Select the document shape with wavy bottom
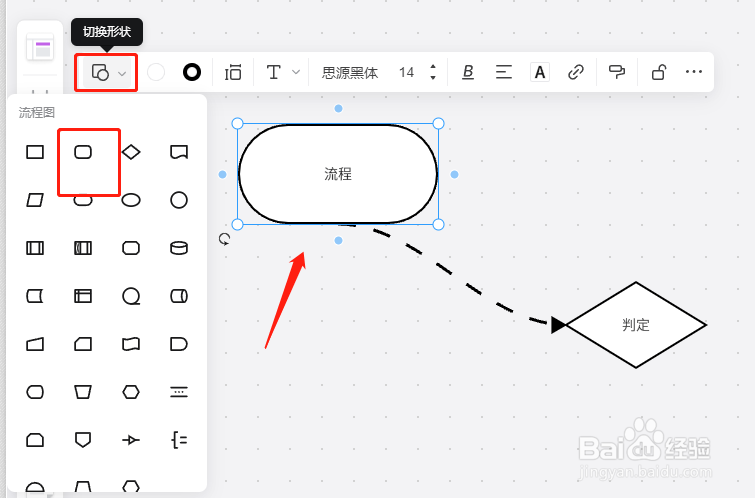The image size is (755, 498). 179,152
